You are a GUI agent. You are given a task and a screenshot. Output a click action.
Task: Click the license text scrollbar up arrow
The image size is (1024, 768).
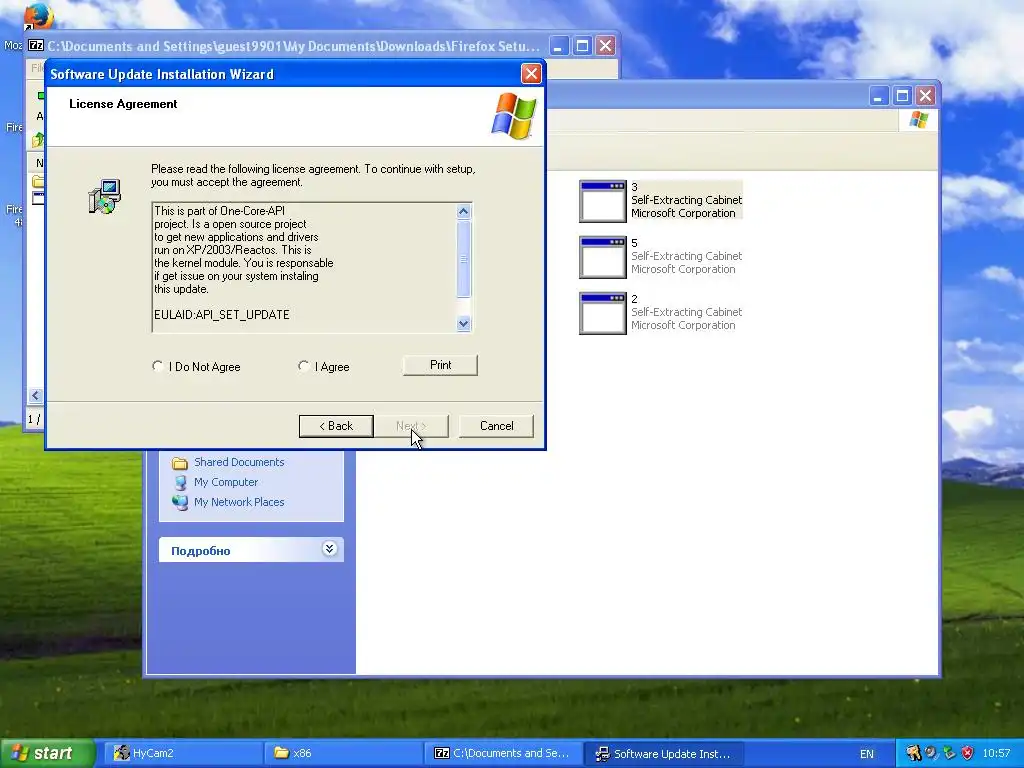pos(464,211)
